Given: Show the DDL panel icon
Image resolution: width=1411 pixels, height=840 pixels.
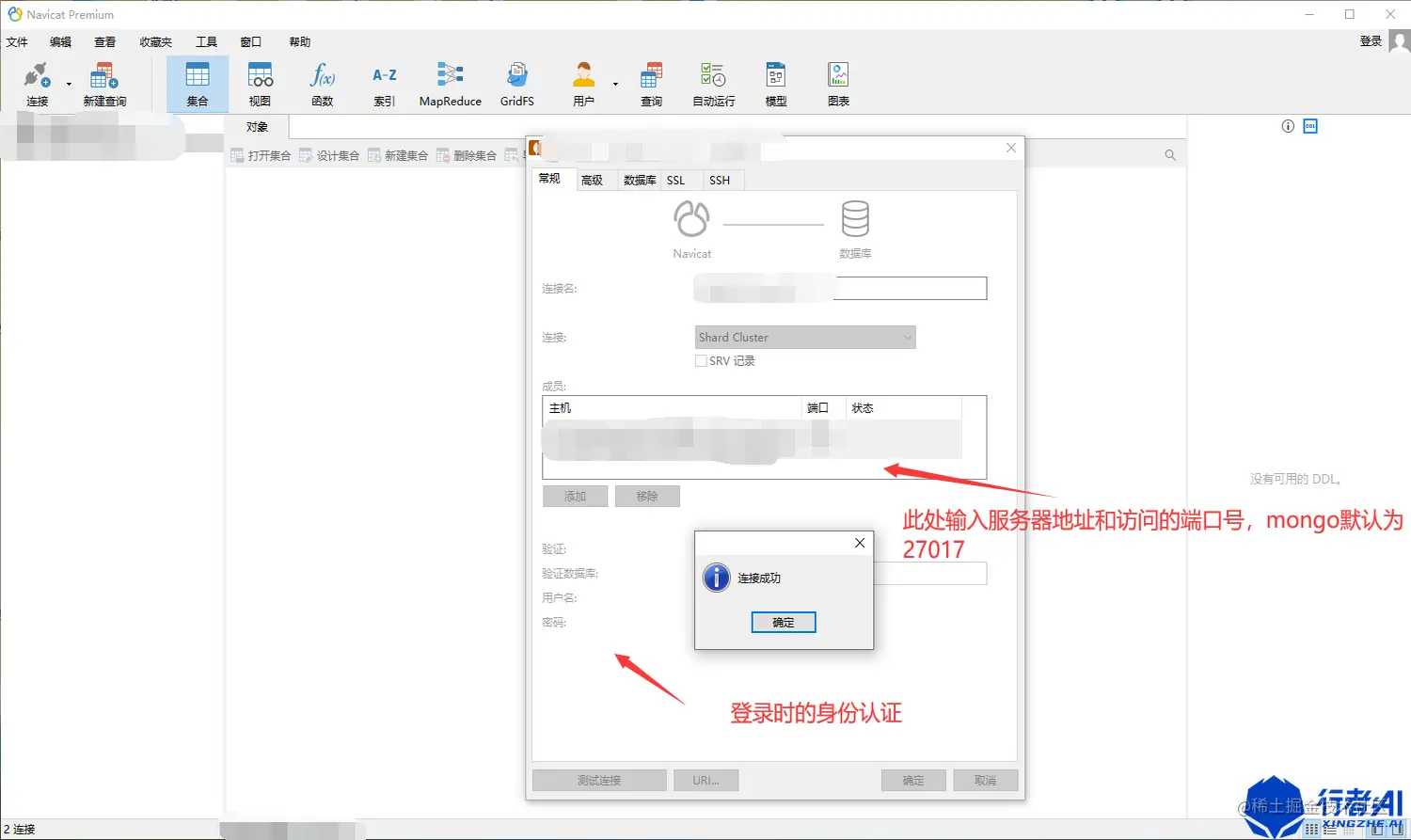Looking at the screenshot, I should click(1310, 126).
